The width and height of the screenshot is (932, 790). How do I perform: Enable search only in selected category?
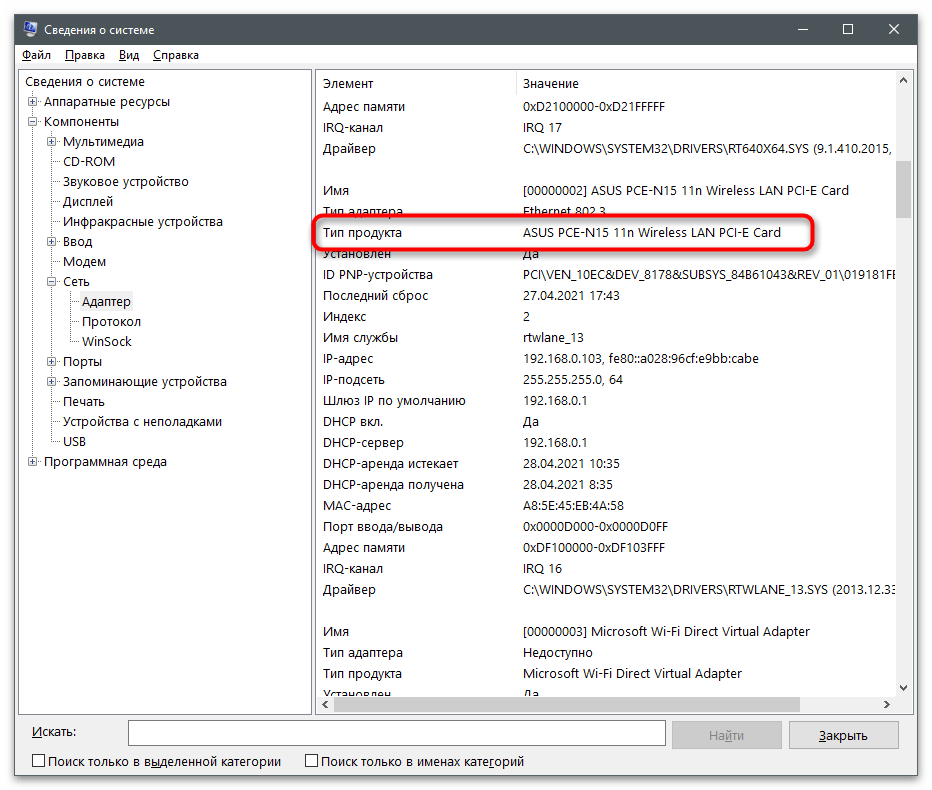(x=39, y=762)
